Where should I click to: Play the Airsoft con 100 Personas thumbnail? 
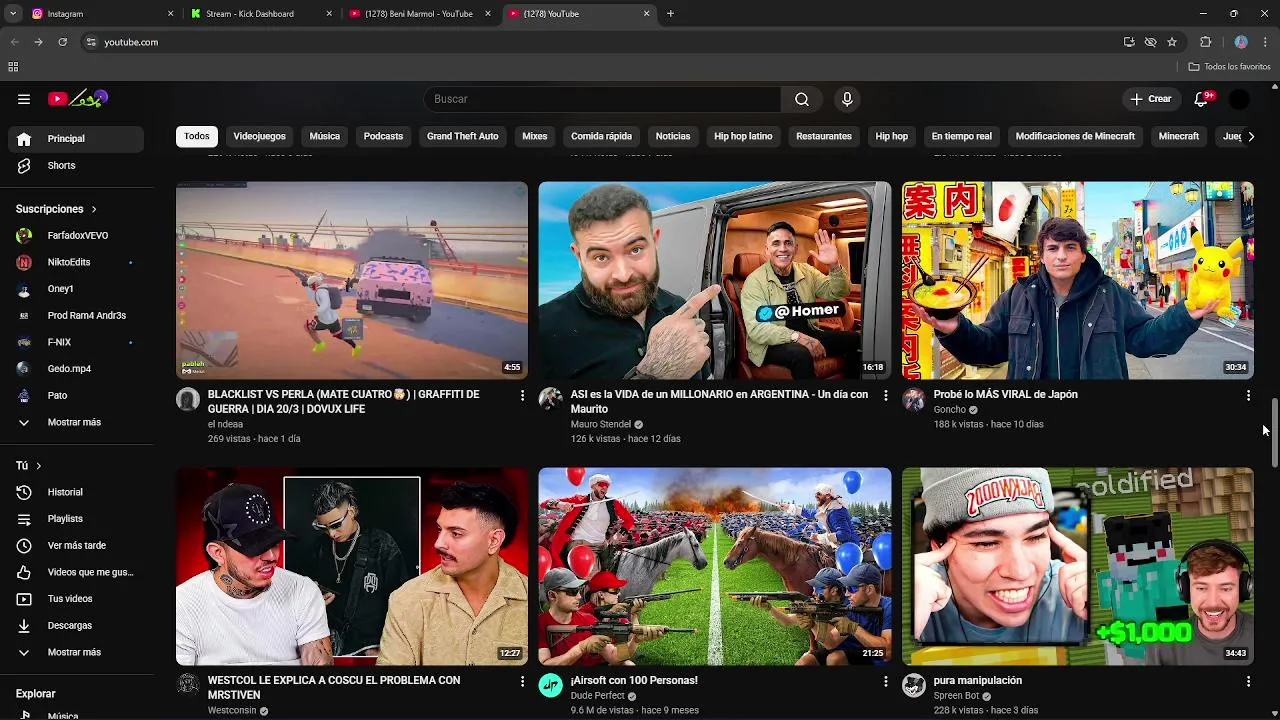[715, 566]
